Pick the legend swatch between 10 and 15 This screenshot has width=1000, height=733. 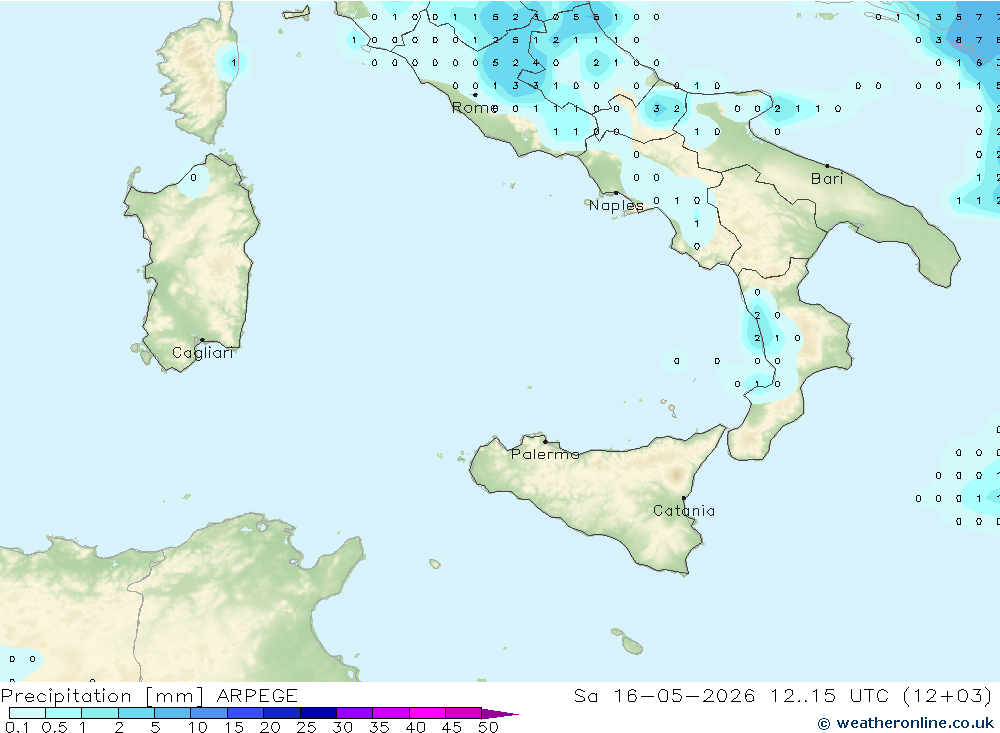coord(209,713)
